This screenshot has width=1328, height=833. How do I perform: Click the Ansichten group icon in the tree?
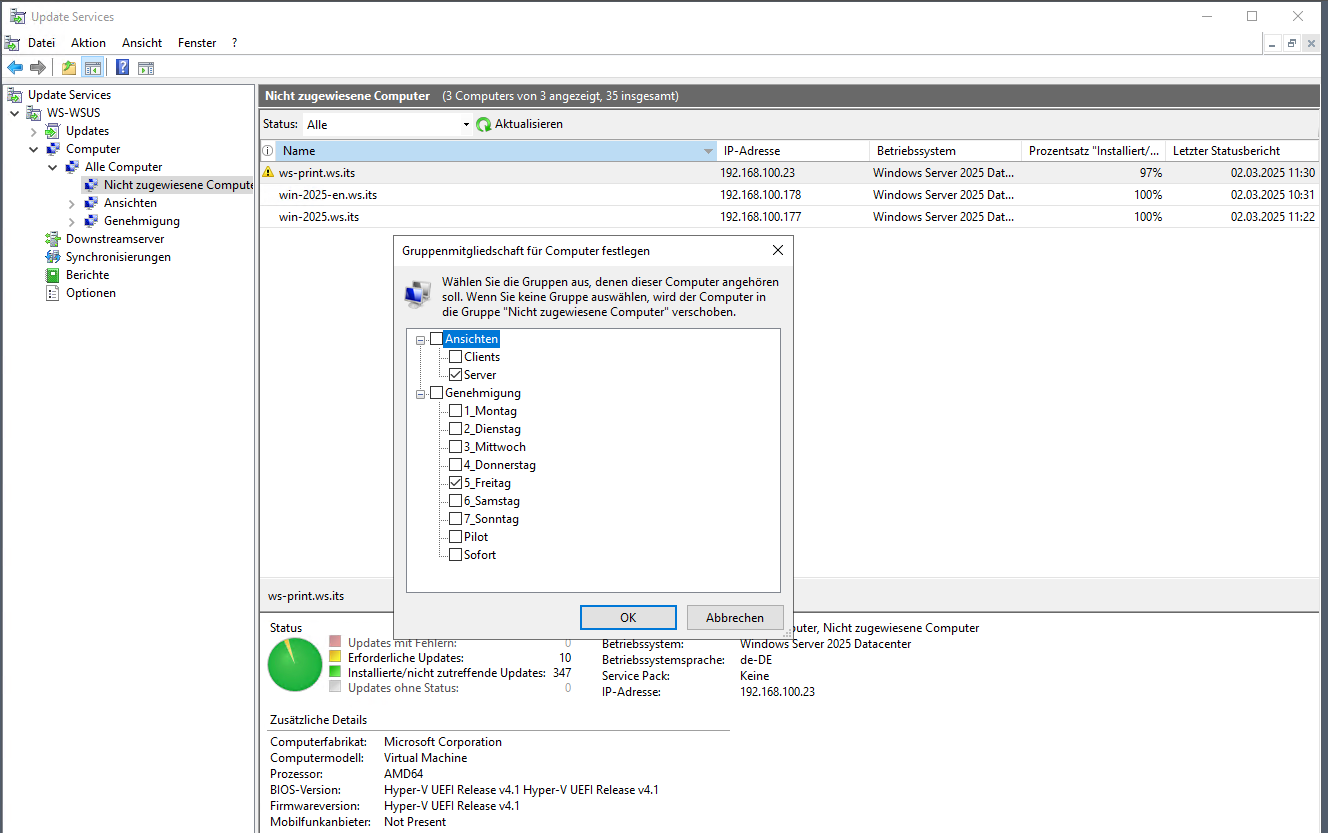(x=91, y=203)
